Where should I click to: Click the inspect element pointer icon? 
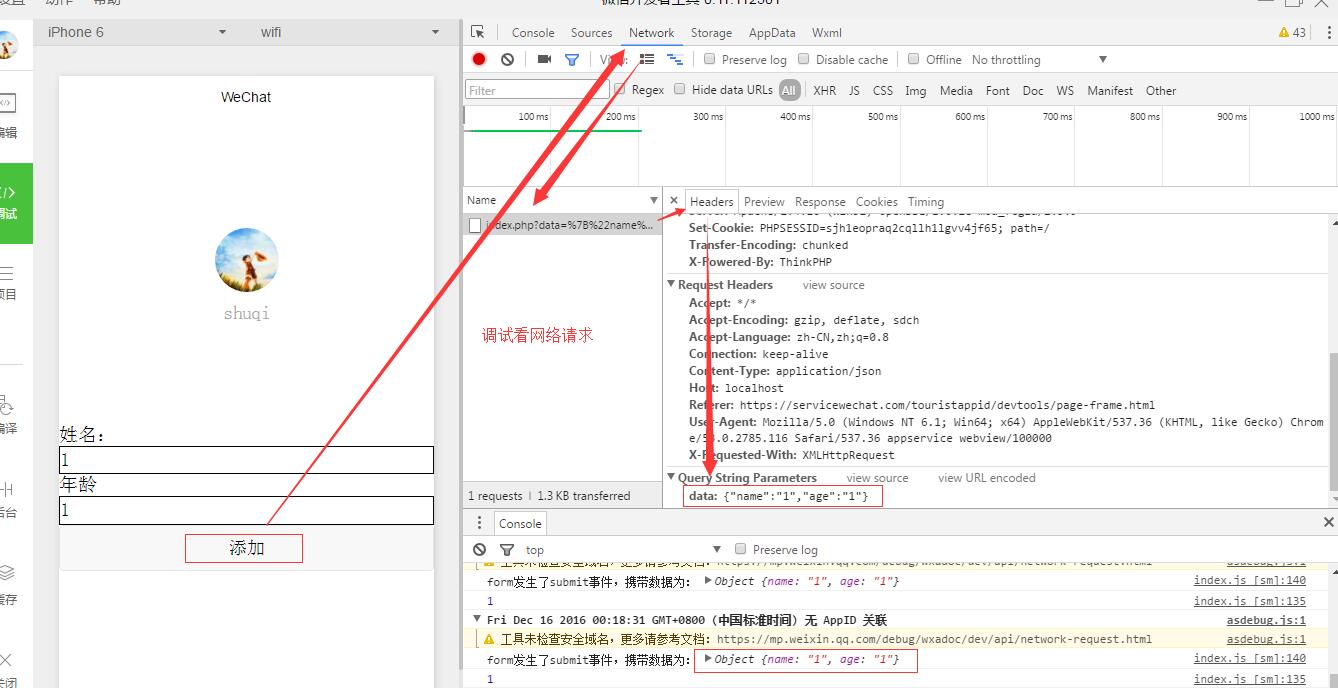pos(478,32)
